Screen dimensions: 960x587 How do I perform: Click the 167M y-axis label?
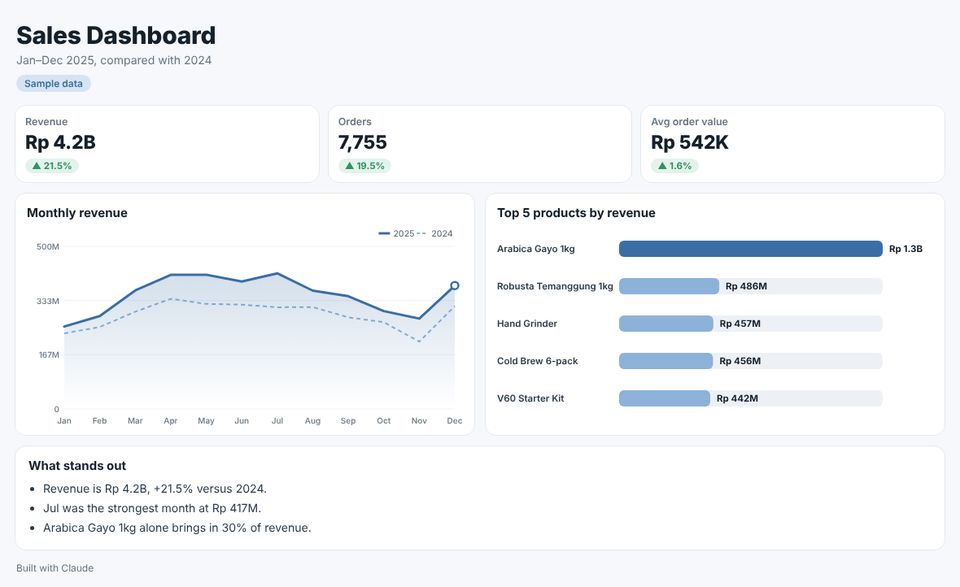[x=49, y=355]
